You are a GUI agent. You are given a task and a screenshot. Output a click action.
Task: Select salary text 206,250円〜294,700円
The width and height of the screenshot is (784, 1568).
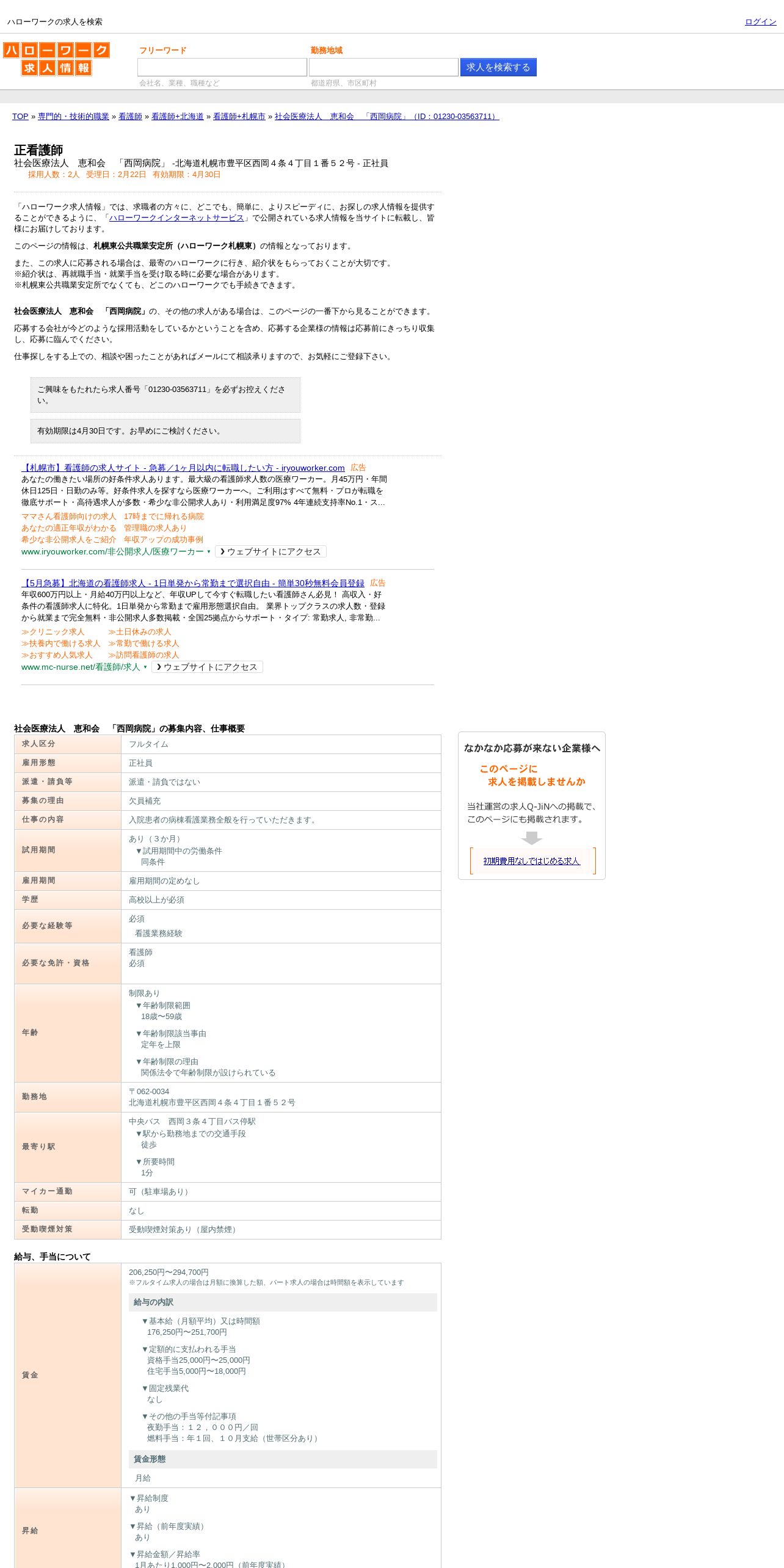coord(169,1272)
